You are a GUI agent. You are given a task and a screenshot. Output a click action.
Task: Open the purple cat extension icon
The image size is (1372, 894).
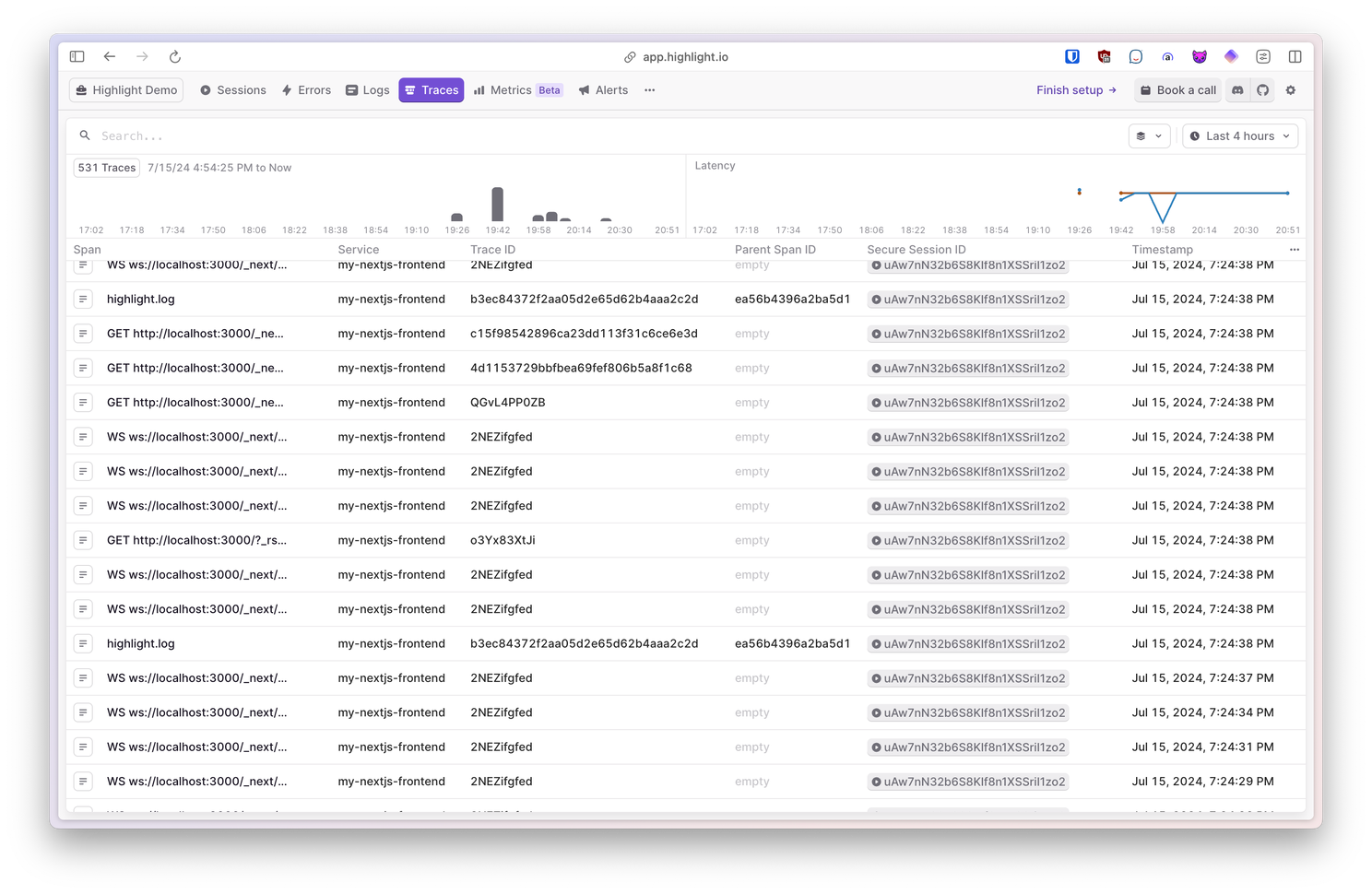tap(1200, 56)
